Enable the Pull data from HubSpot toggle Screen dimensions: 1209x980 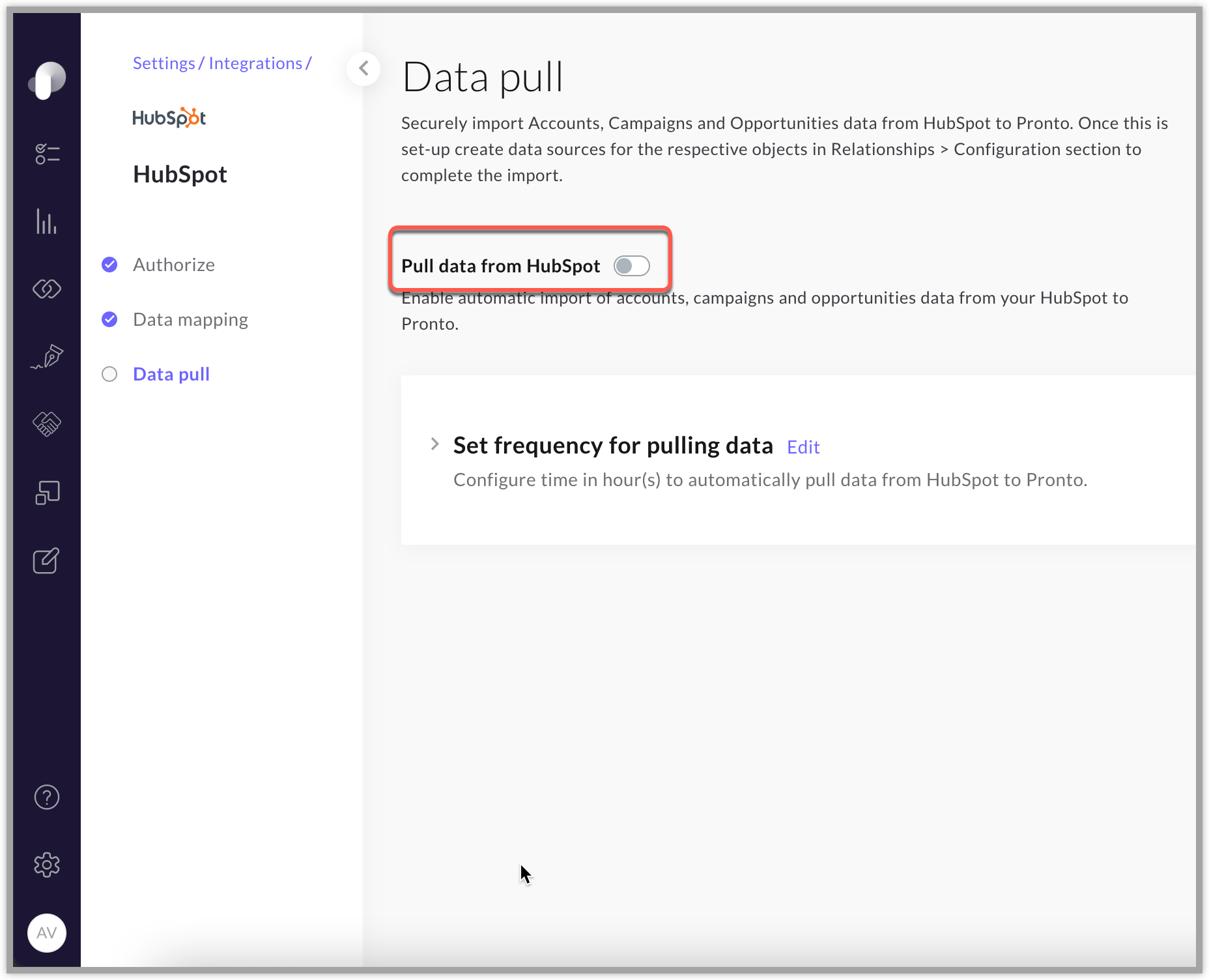632,266
